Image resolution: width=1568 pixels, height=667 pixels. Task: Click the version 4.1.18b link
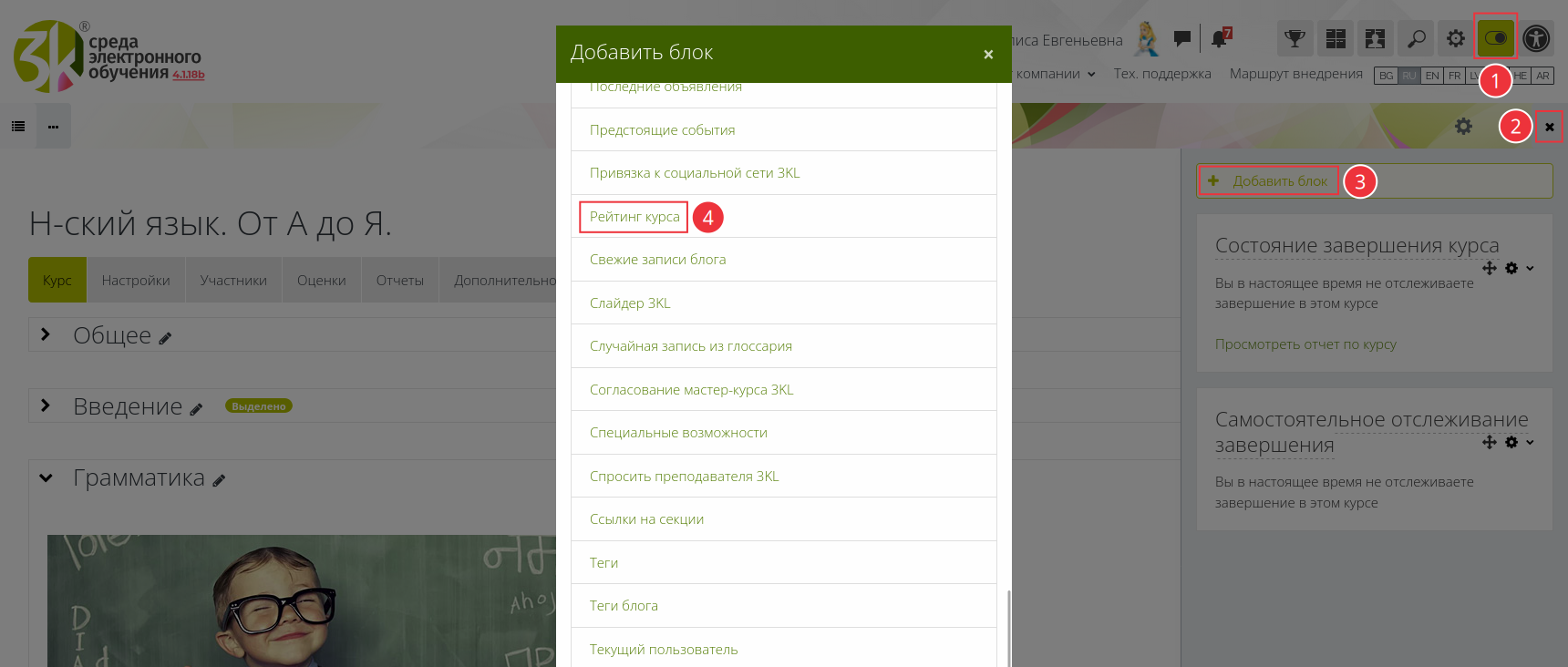(x=188, y=75)
